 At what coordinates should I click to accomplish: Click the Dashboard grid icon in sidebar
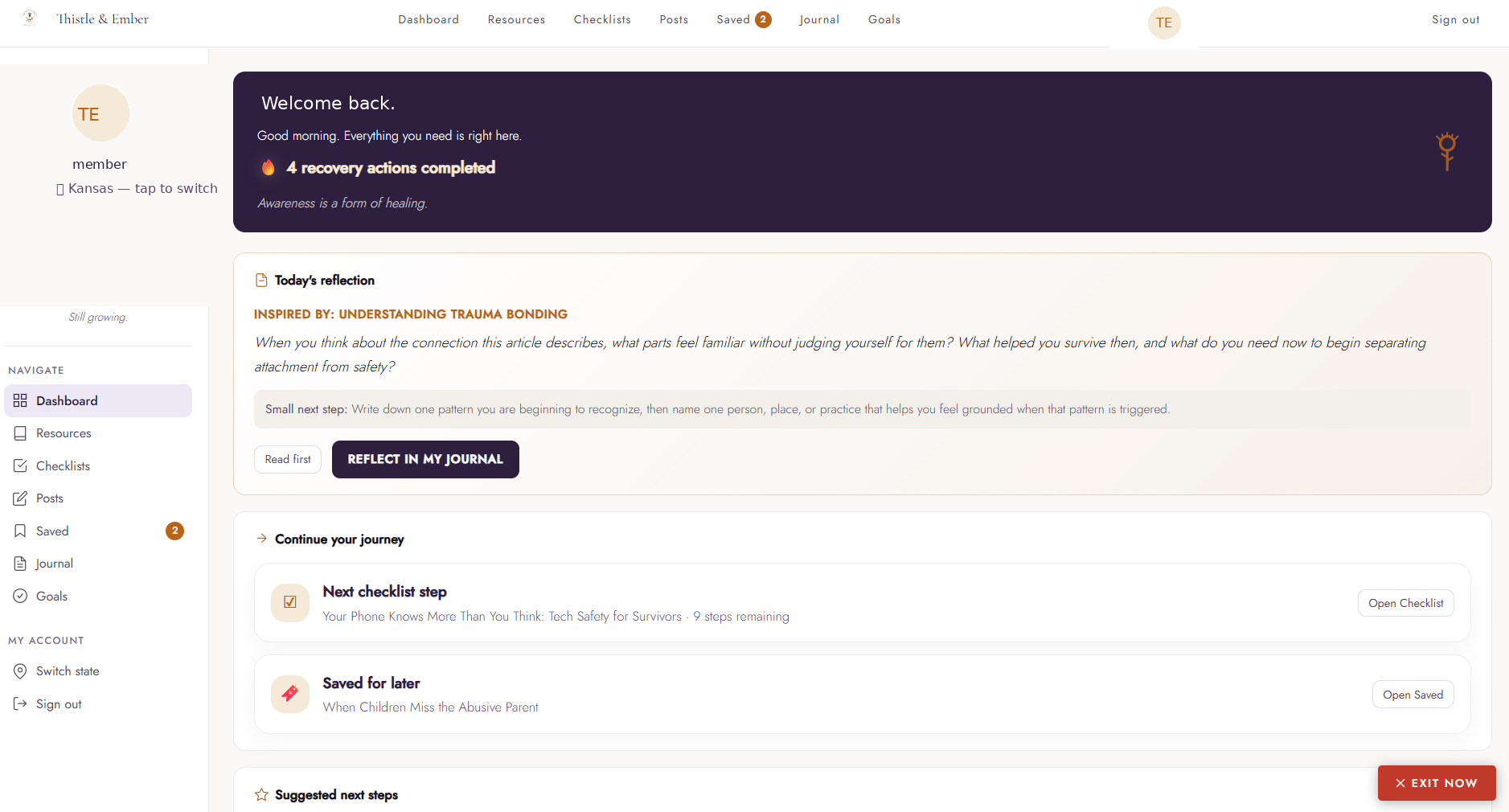[20, 400]
